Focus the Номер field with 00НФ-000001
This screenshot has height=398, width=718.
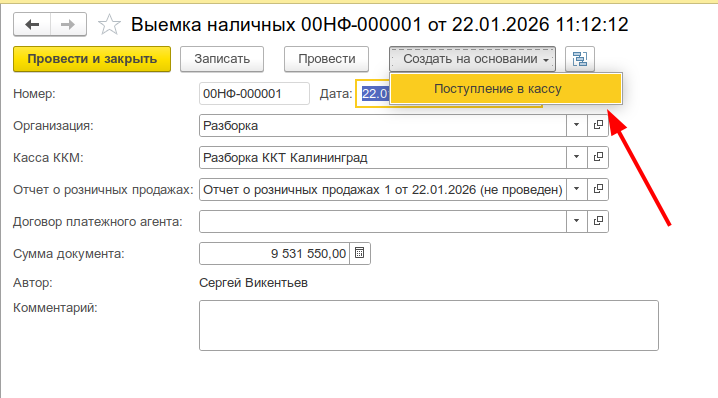(x=254, y=94)
